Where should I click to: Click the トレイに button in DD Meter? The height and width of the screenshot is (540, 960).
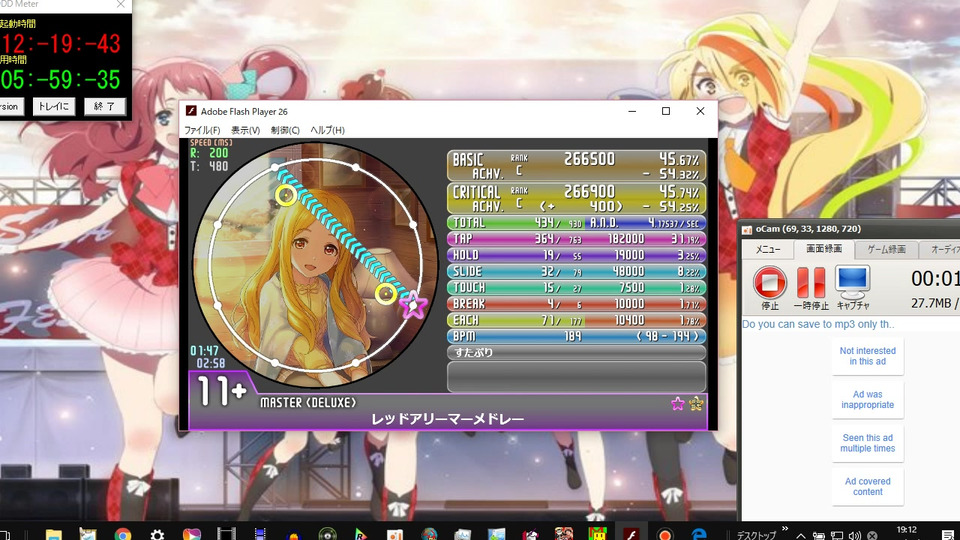[x=53, y=106]
